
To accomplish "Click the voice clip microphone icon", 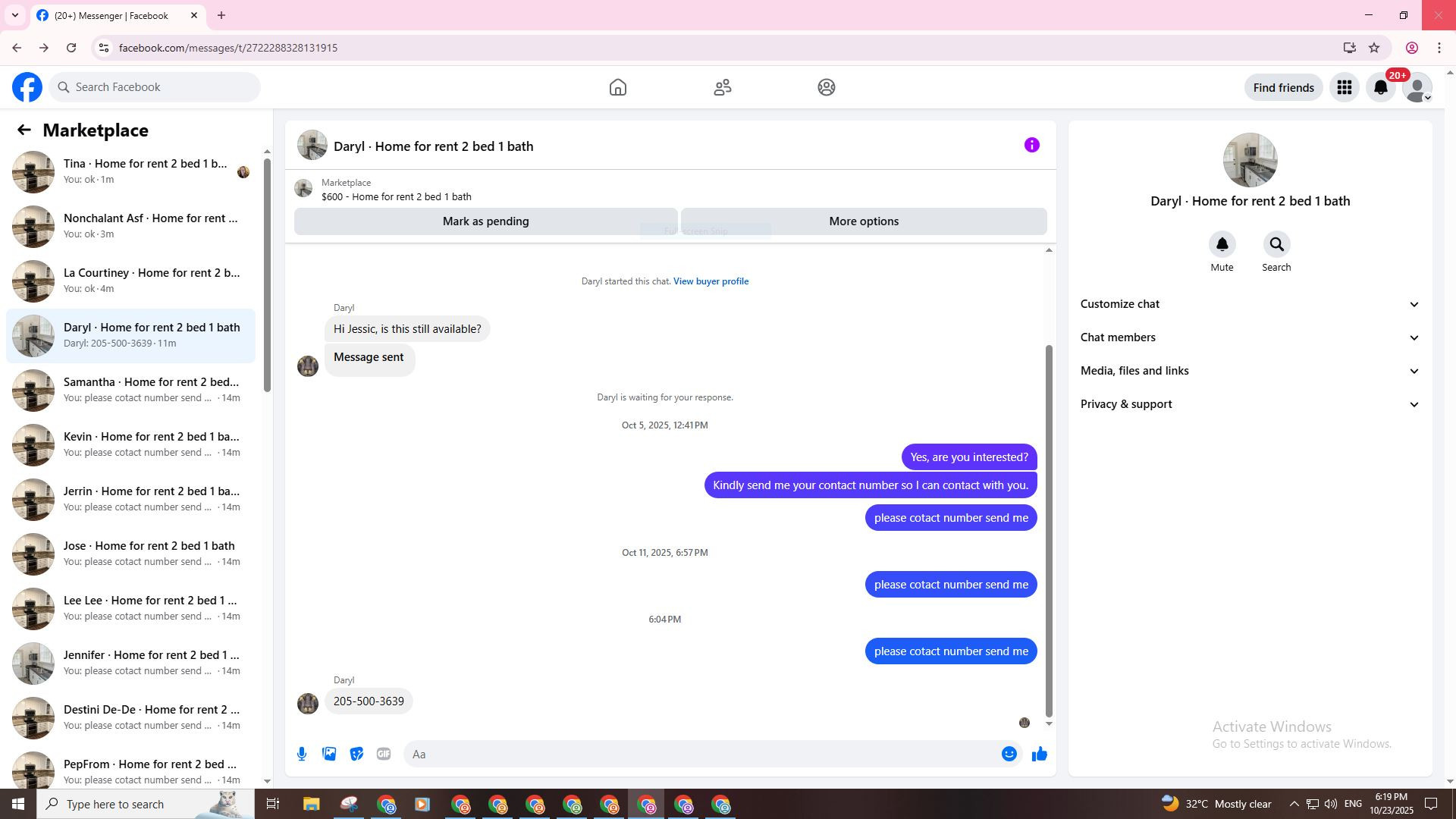I will 302,754.
